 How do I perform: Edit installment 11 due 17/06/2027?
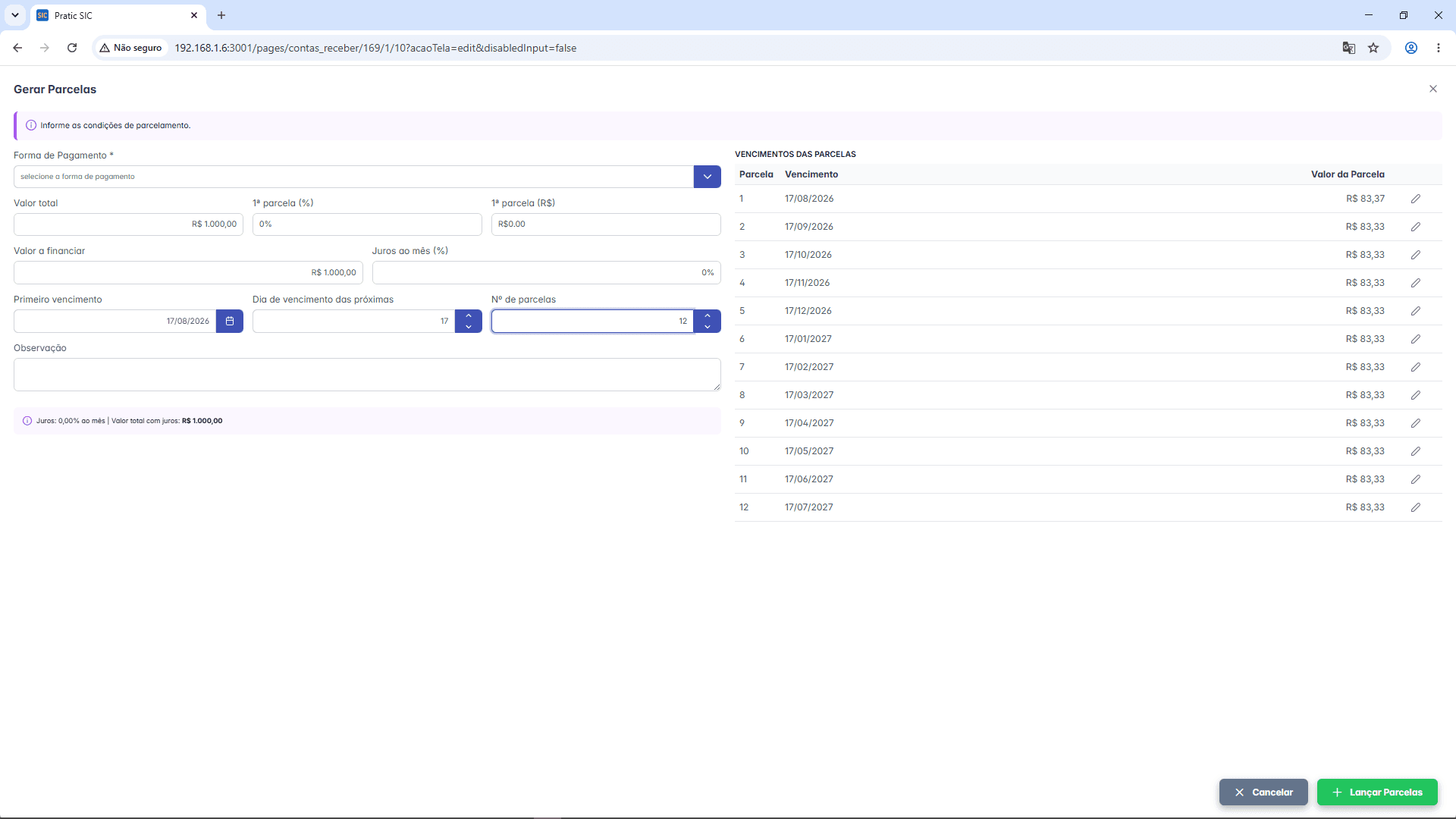1415,479
